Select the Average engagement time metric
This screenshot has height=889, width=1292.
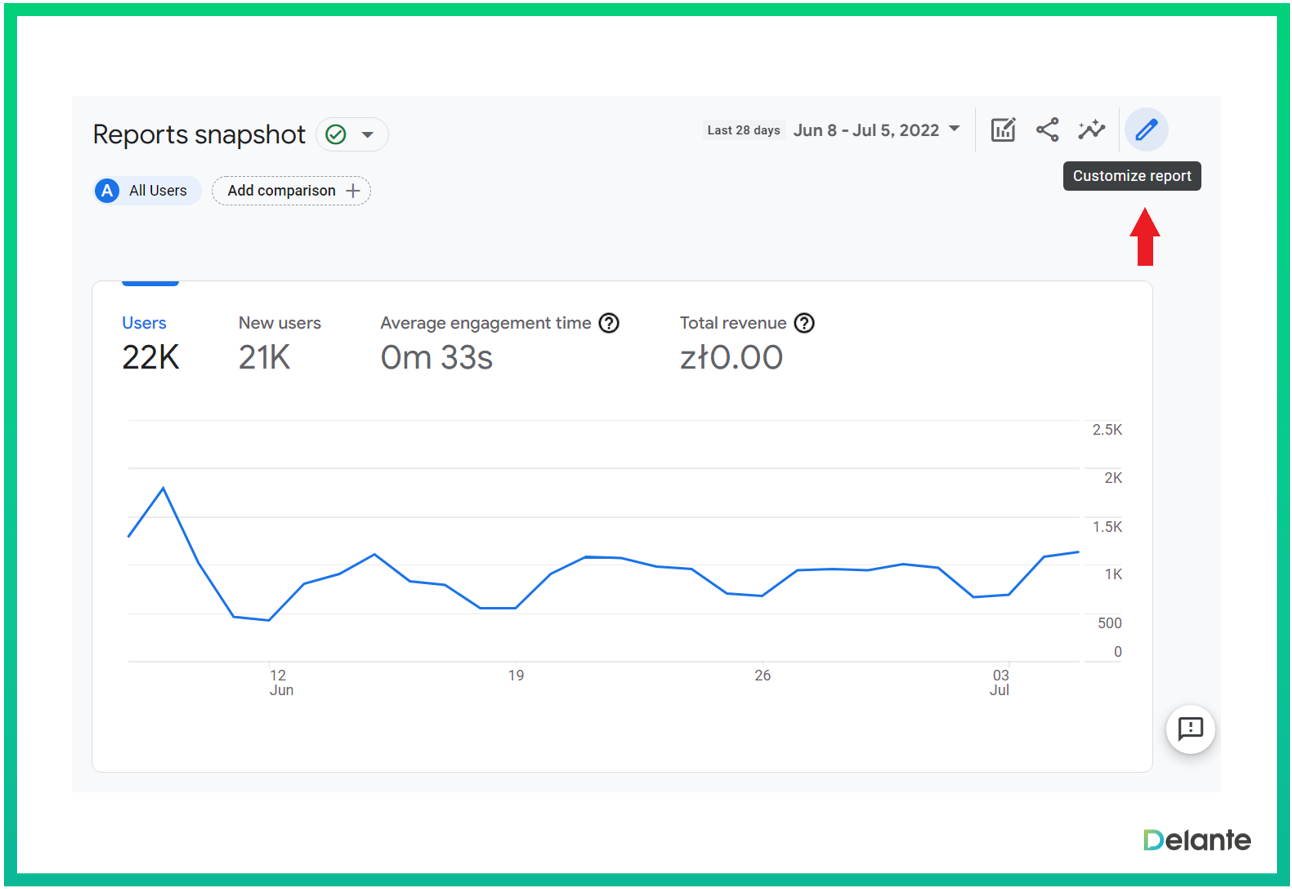click(485, 323)
